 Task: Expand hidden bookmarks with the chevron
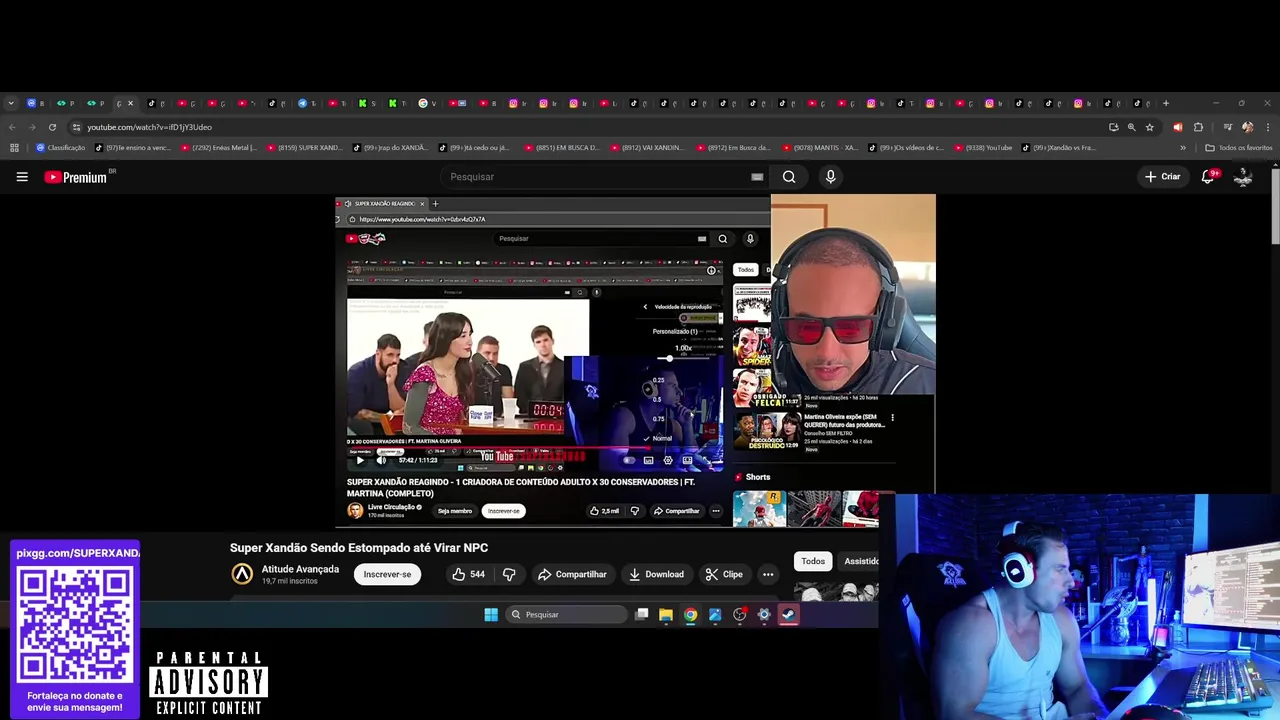pos(1183,148)
